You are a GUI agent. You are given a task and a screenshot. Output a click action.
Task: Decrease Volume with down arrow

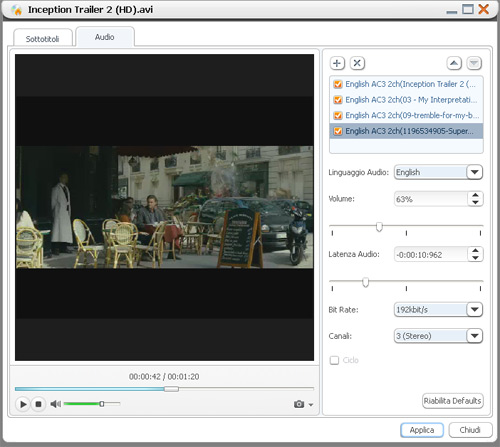475,202
